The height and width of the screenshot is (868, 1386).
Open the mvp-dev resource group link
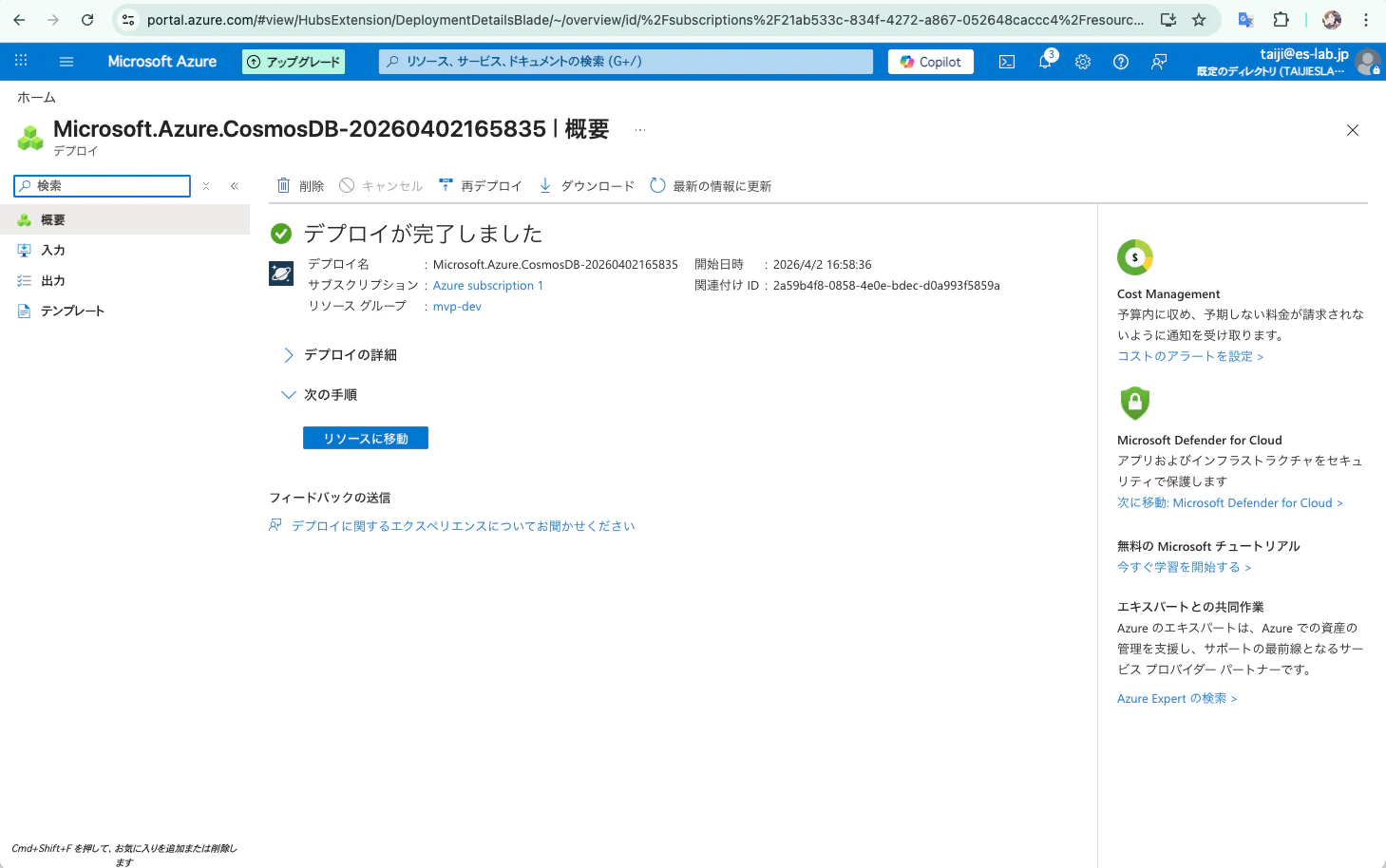pyautogui.click(x=457, y=307)
